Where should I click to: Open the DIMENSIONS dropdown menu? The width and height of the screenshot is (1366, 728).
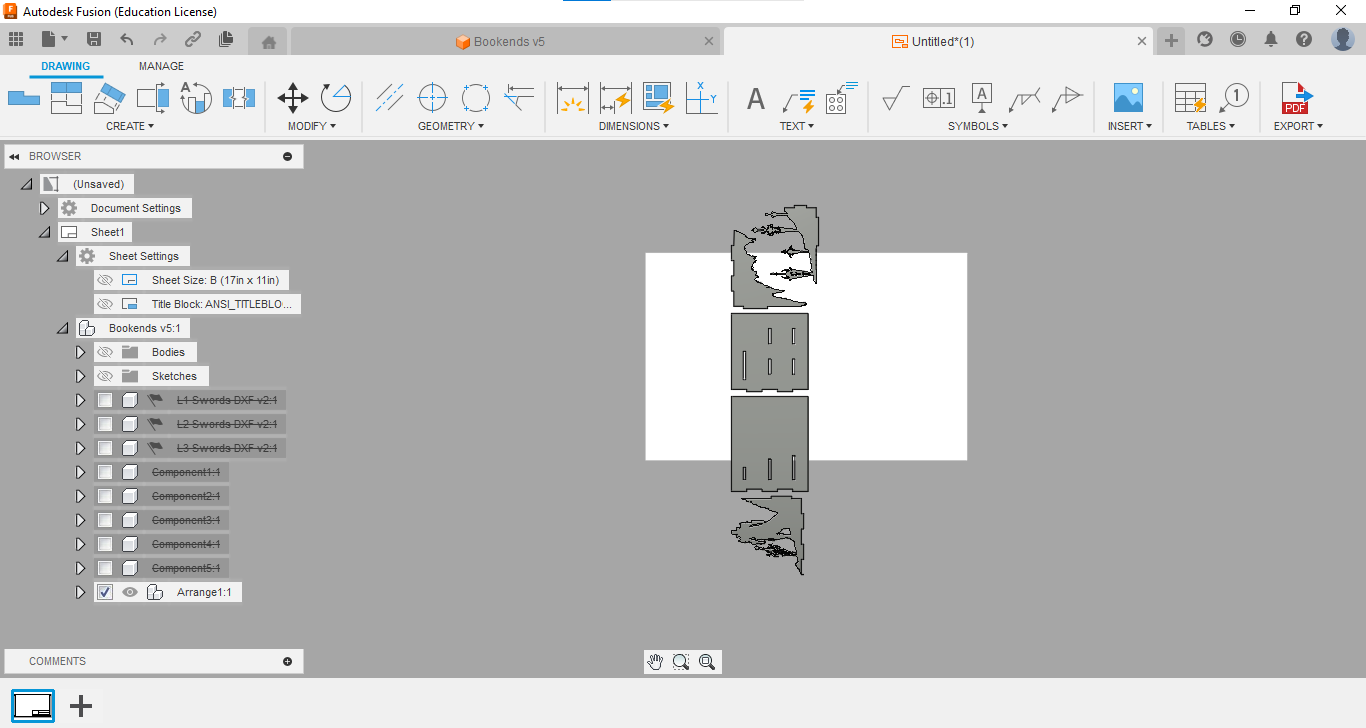coord(634,126)
